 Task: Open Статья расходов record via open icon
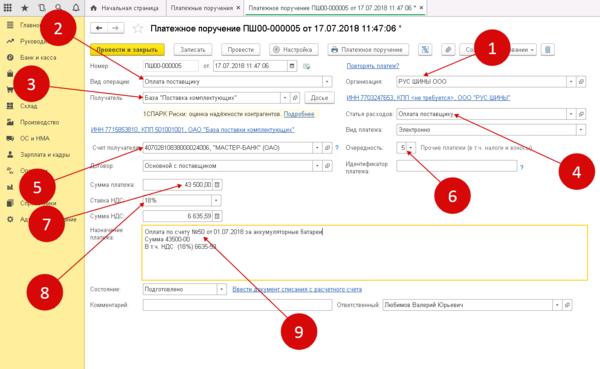pyautogui.click(x=581, y=114)
